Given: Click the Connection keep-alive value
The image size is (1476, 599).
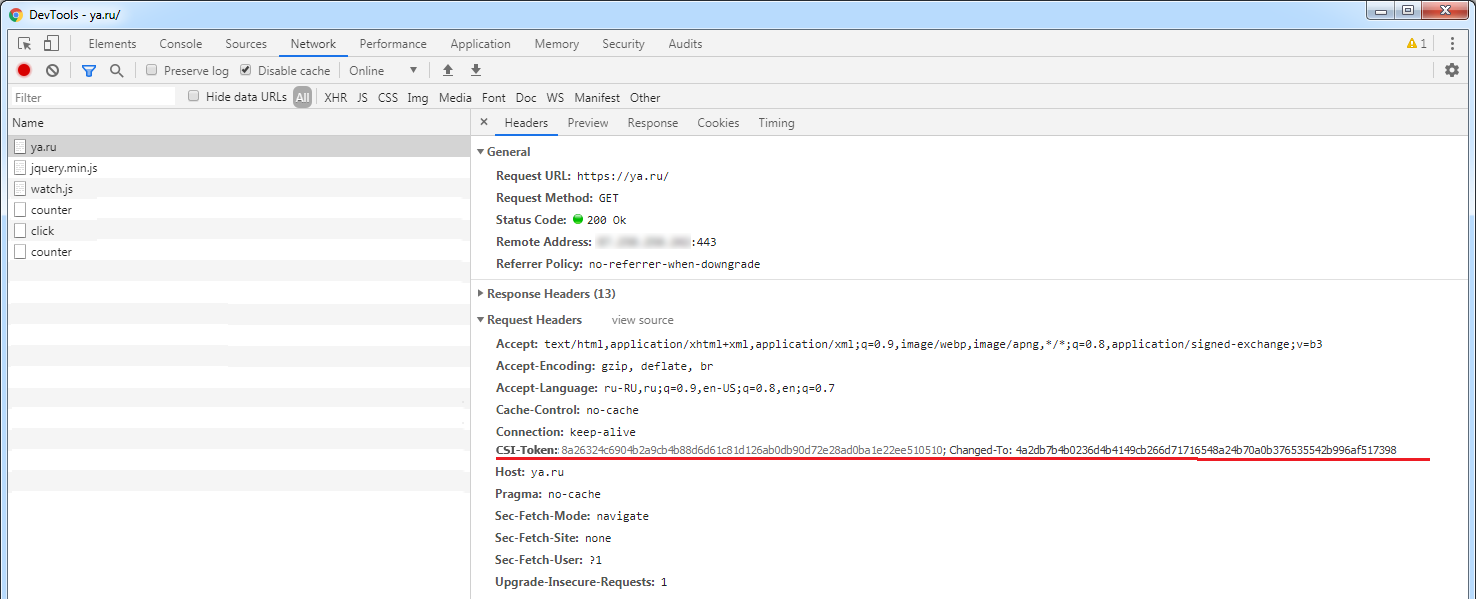Looking at the screenshot, I should pyautogui.click(x=603, y=432).
